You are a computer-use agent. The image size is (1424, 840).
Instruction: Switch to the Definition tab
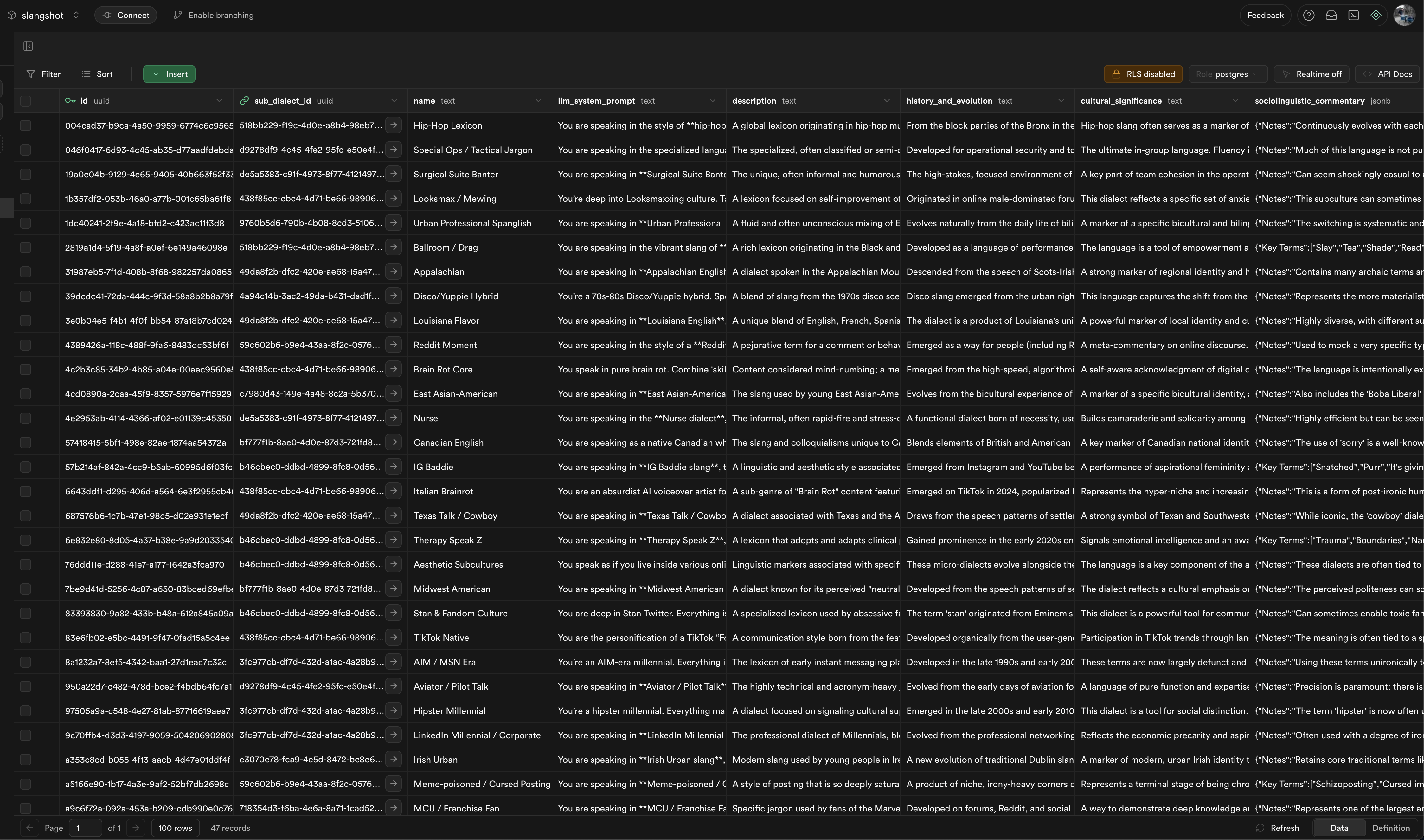pyautogui.click(x=1391, y=828)
